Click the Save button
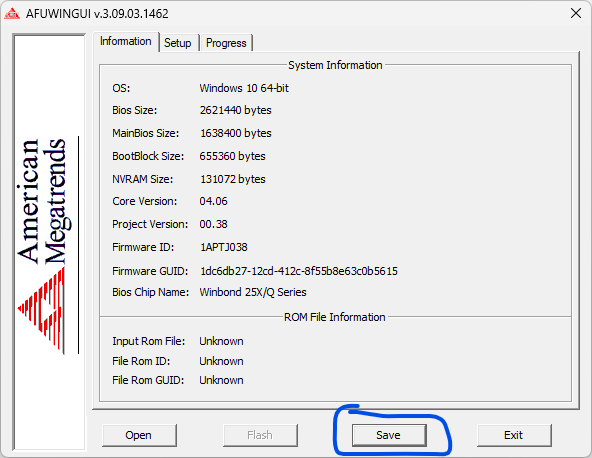This screenshot has height=458, width=592. click(x=389, y=435)
